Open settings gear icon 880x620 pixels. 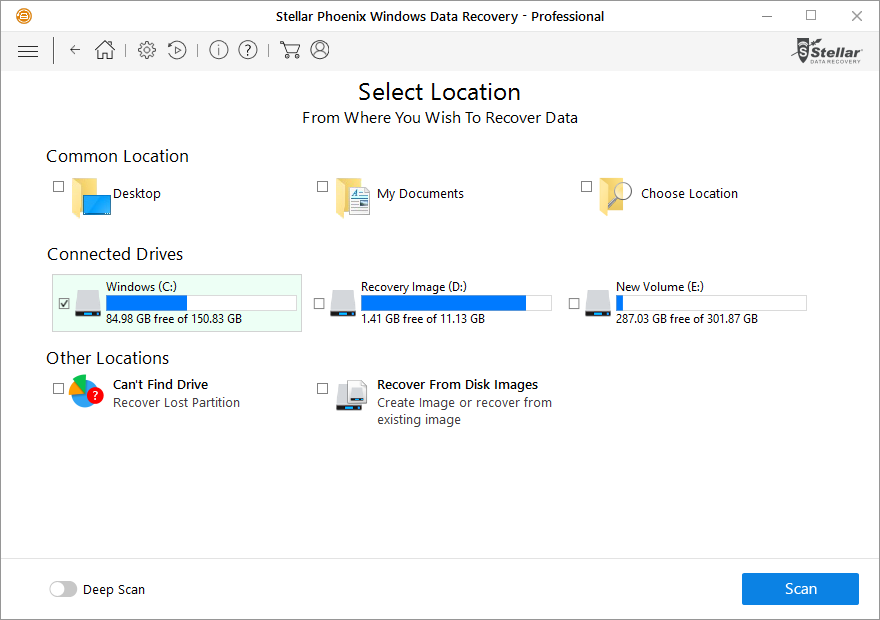point(147,50)
